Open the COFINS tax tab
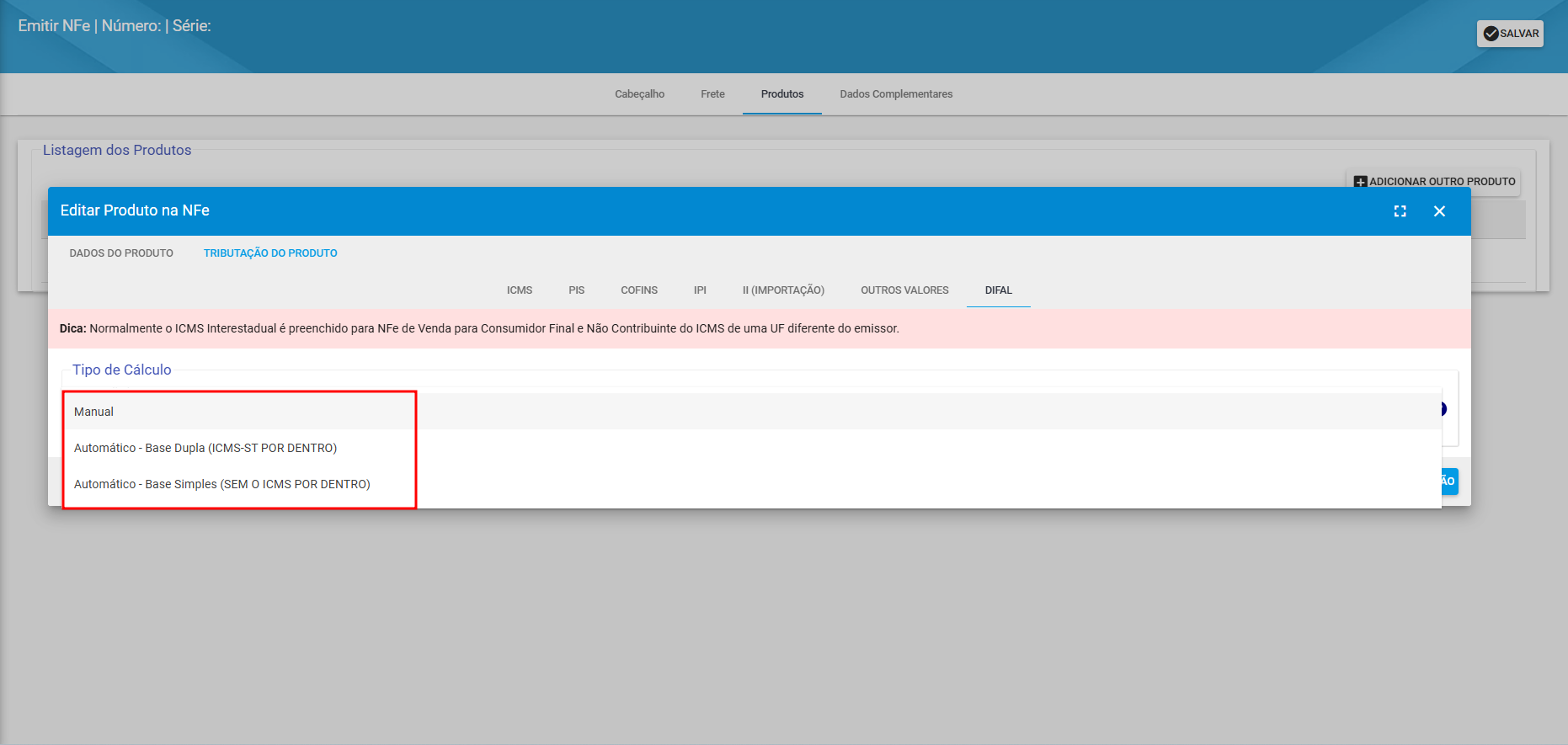The height and width of the screenshot is (745, 1568). pyautogui.click(x=639, y=290)
